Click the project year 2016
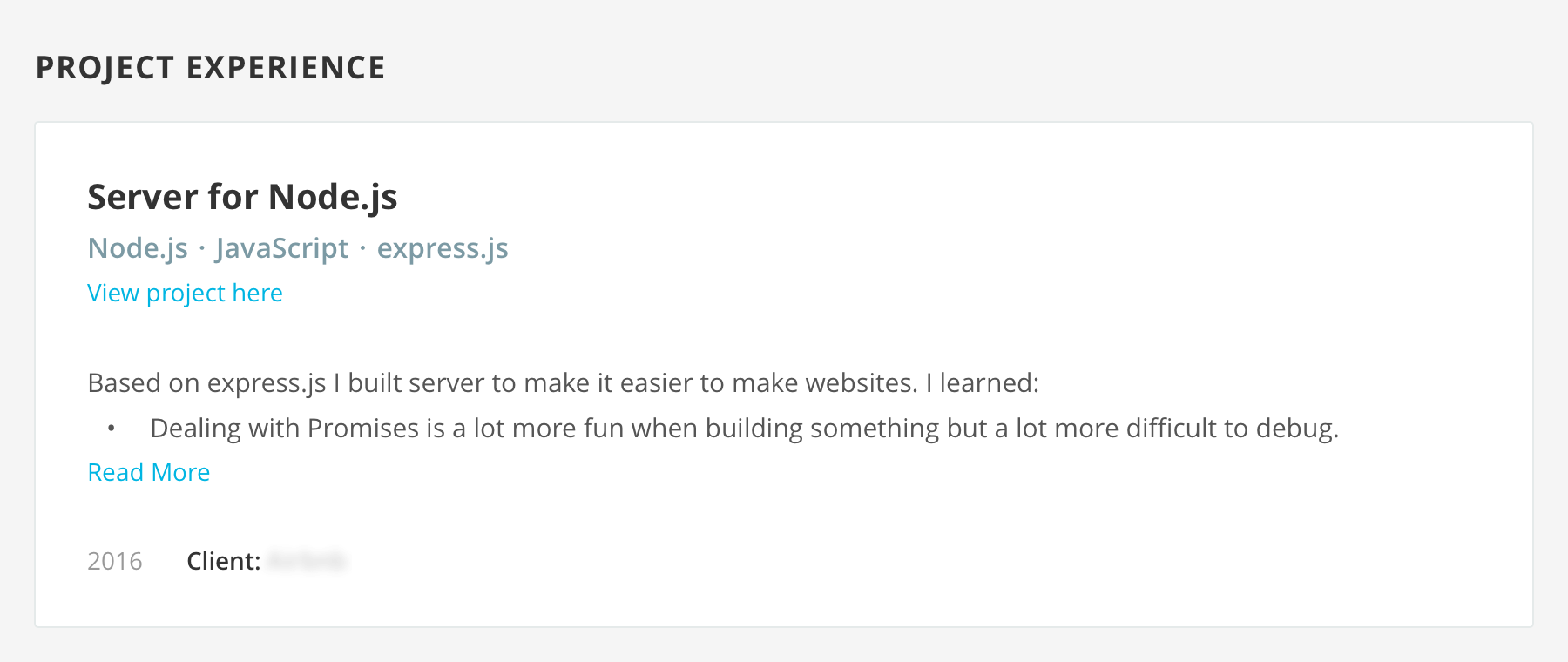Image resolution: width=1568 pixels, height=662 pixels. point(115,561)
